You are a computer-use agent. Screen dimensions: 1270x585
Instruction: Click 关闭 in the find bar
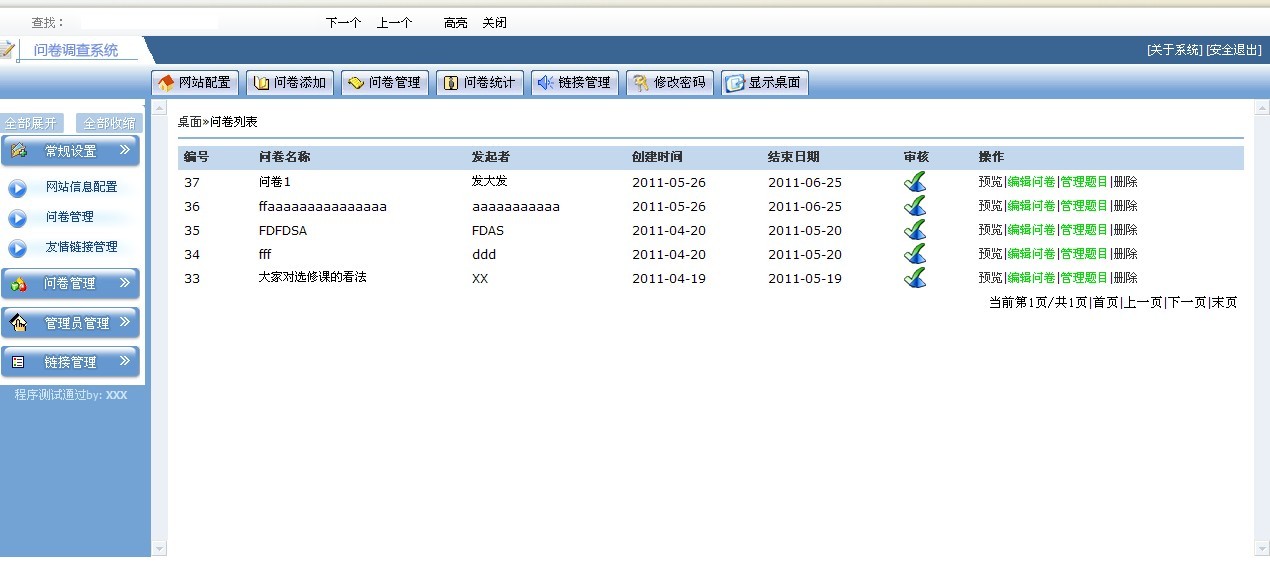point(494,22)
